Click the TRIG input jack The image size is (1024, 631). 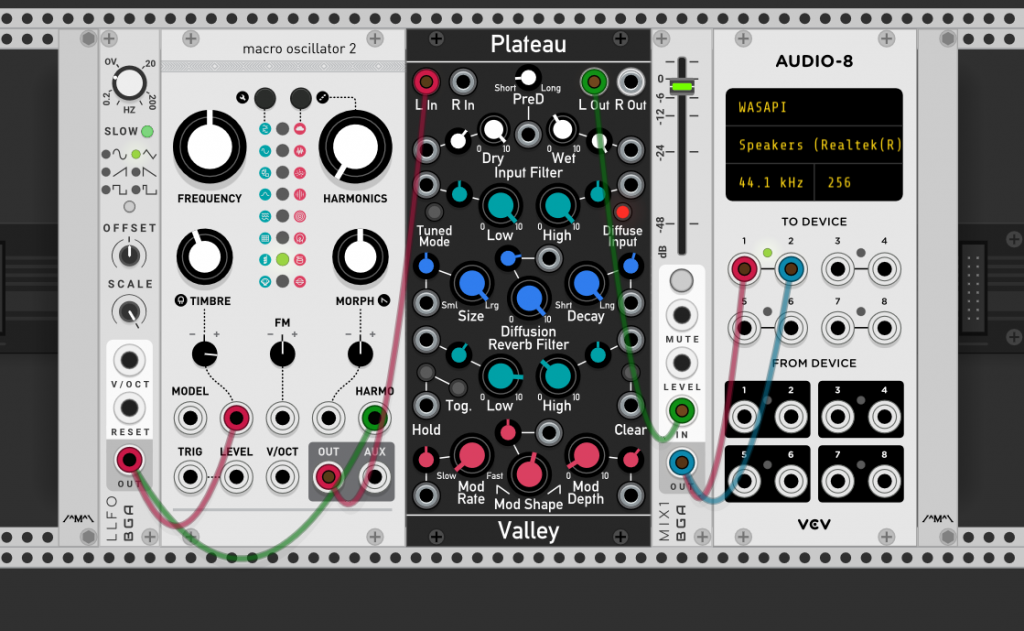coord(190,477)
